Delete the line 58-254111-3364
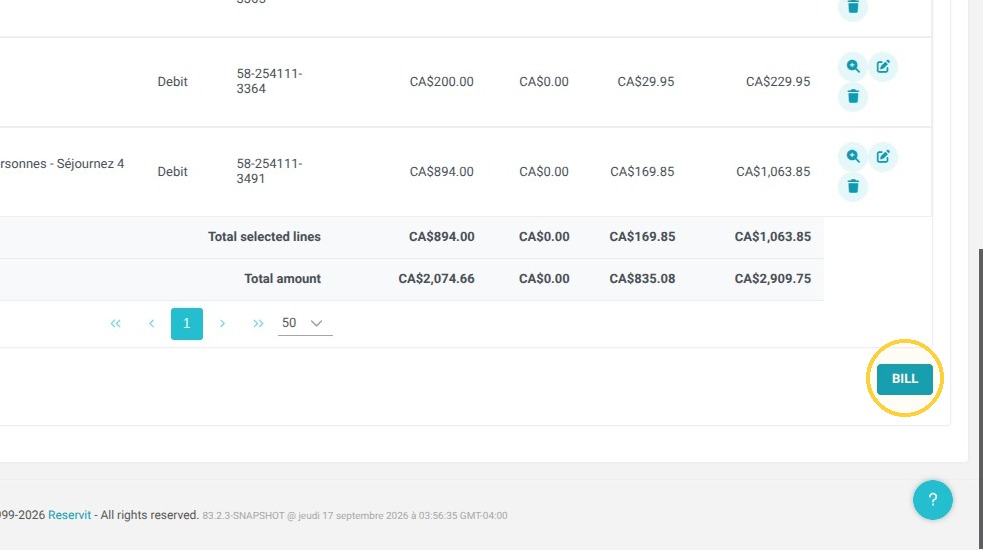The height and width of the screenshot is (550, 983). click(x=853, y=97)
